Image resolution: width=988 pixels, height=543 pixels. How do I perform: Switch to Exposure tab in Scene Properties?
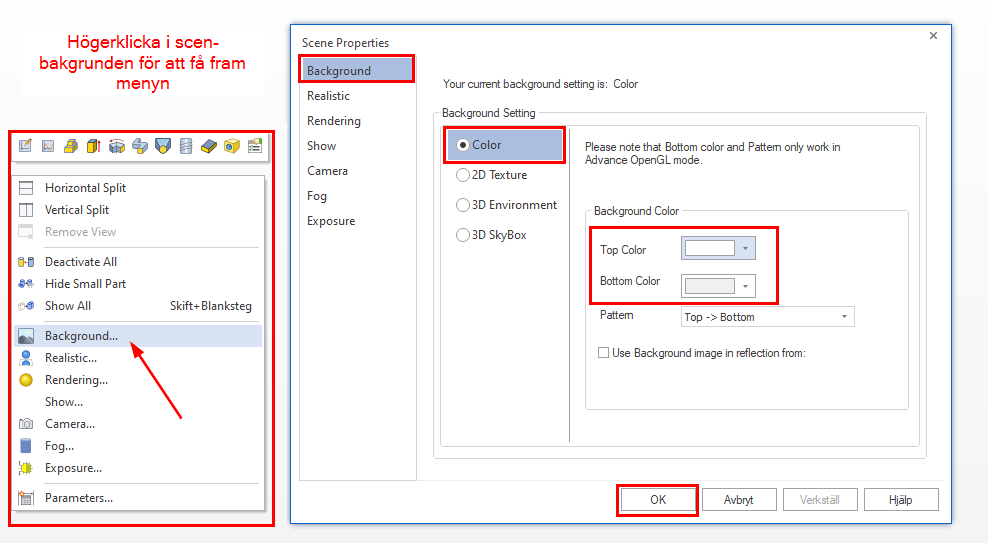click(357, 221)
